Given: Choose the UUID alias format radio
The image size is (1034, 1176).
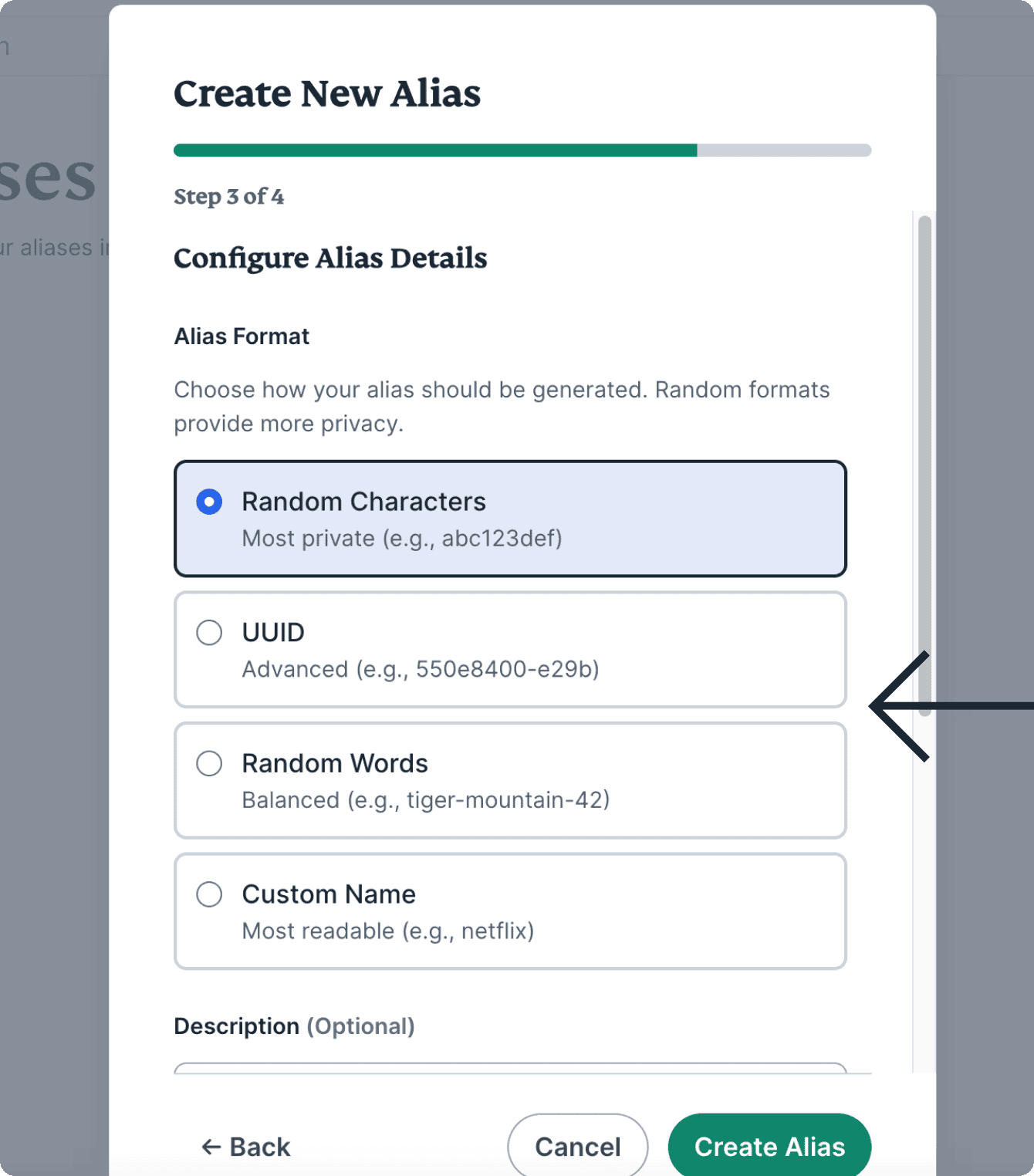Looking at the screenshot, I should point(209,633).
